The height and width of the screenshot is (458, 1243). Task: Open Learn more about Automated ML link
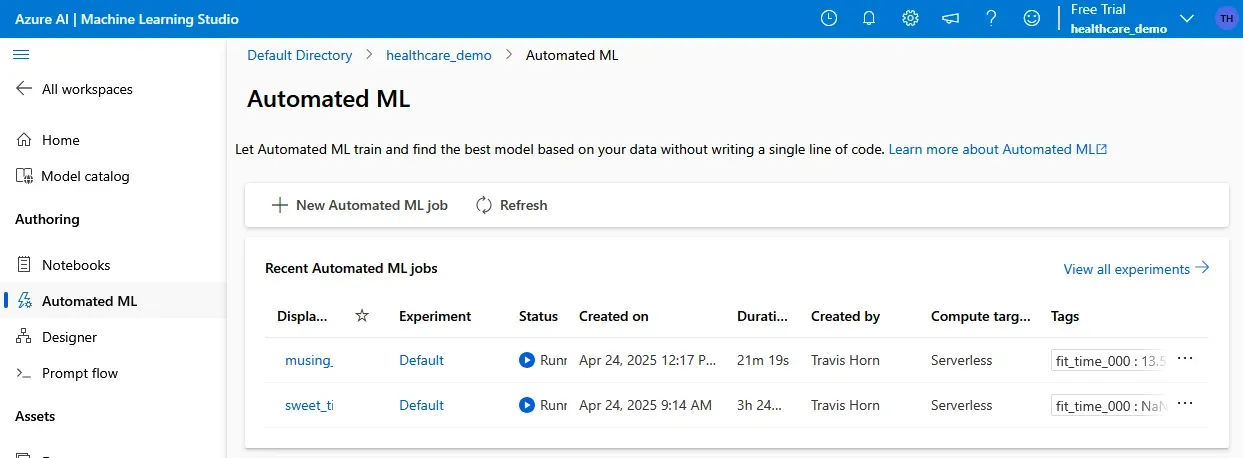(997, 149)
